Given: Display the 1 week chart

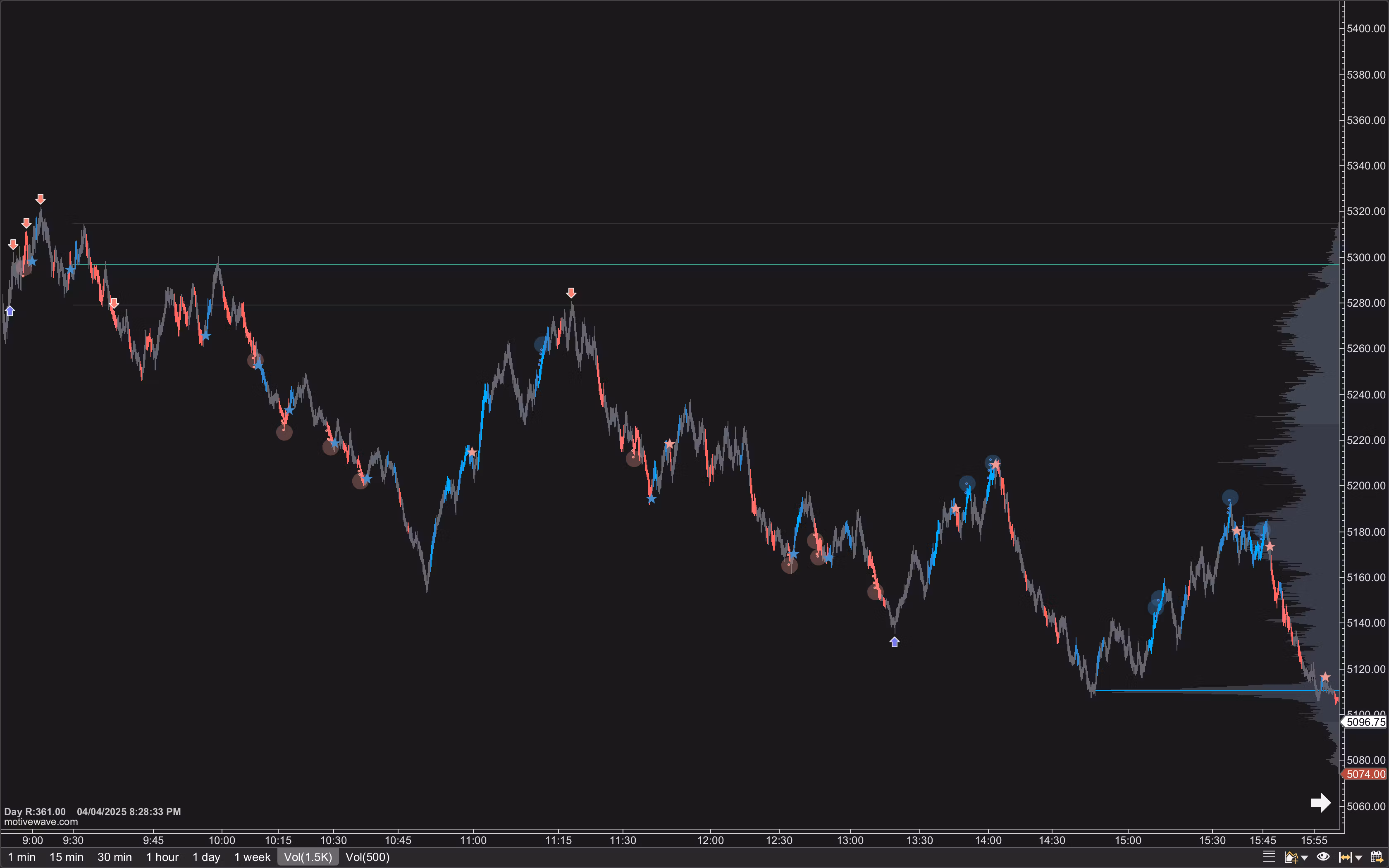Looking at the screenshot, I should (x=252, y=857).
